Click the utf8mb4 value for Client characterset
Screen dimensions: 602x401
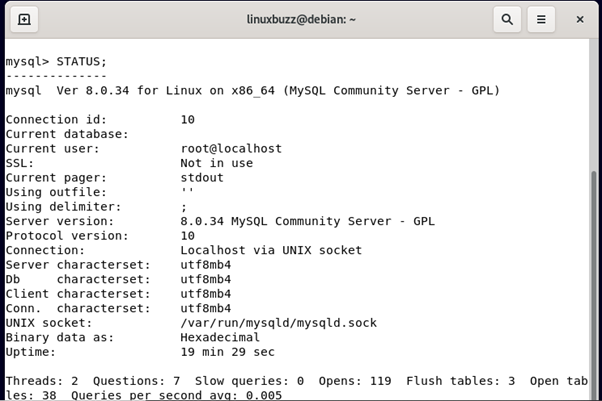(x=206, y=294)
